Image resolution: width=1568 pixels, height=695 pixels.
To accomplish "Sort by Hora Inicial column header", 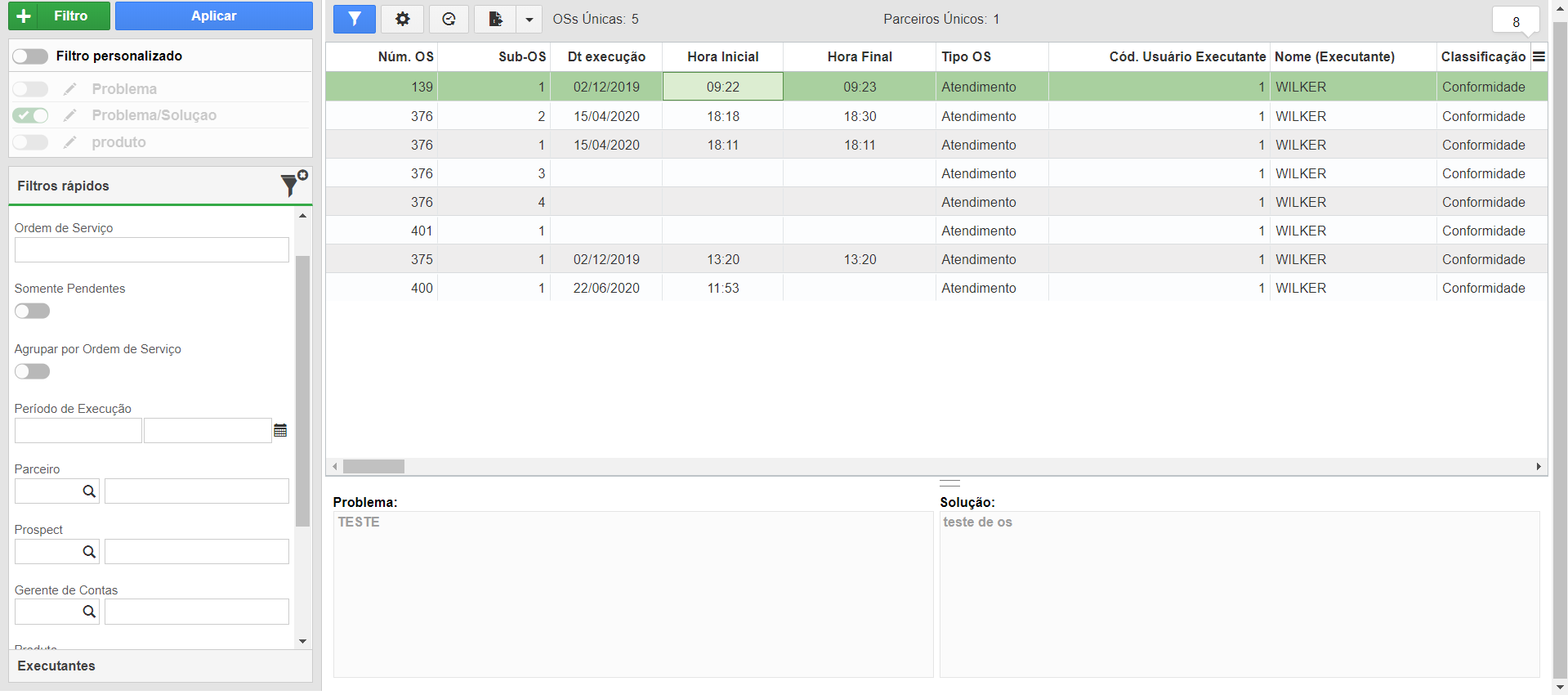I will coord(723,56).
